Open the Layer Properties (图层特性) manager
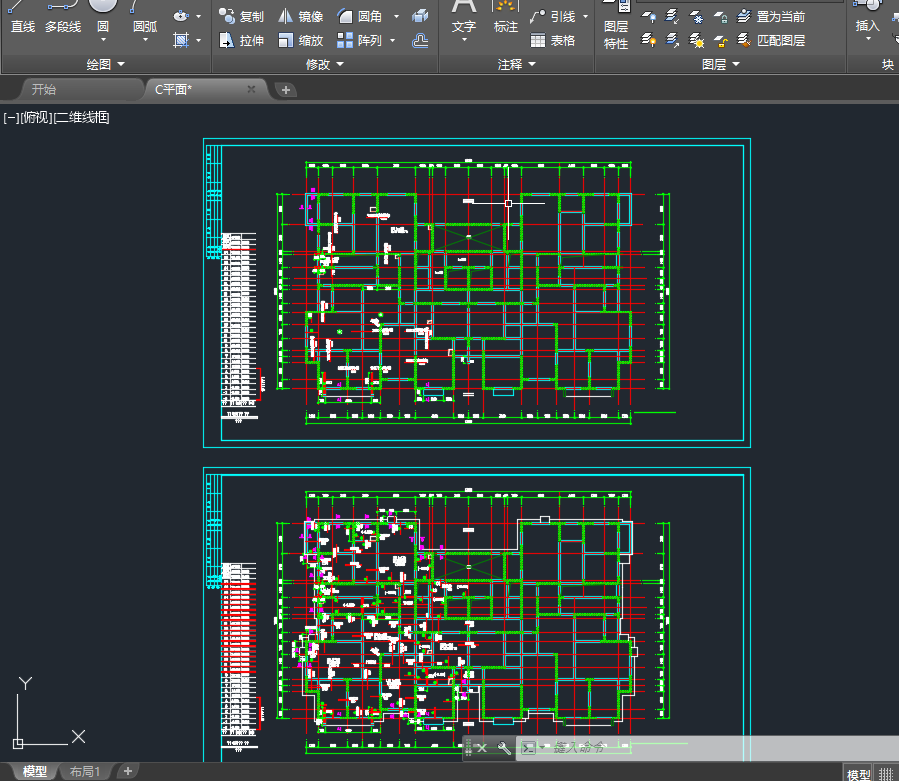Viewport: 899px width, 781px height. tap(616, 30)
